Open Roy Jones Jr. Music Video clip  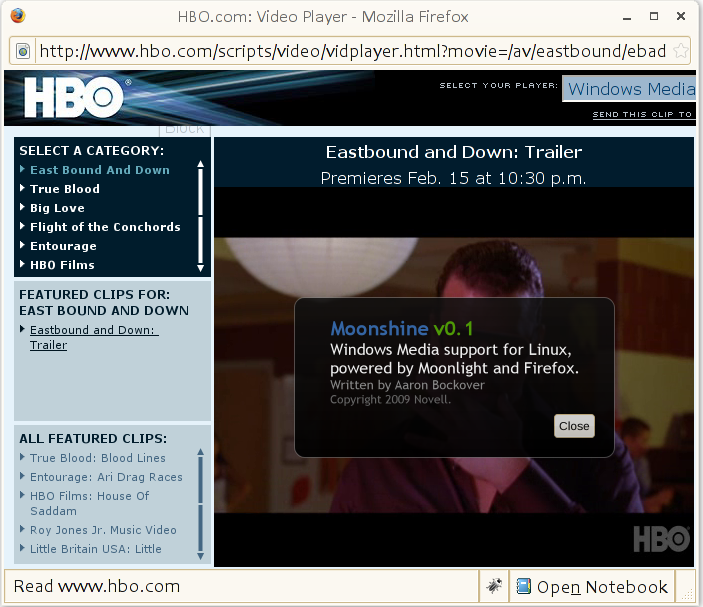click(x=103, y=530)
